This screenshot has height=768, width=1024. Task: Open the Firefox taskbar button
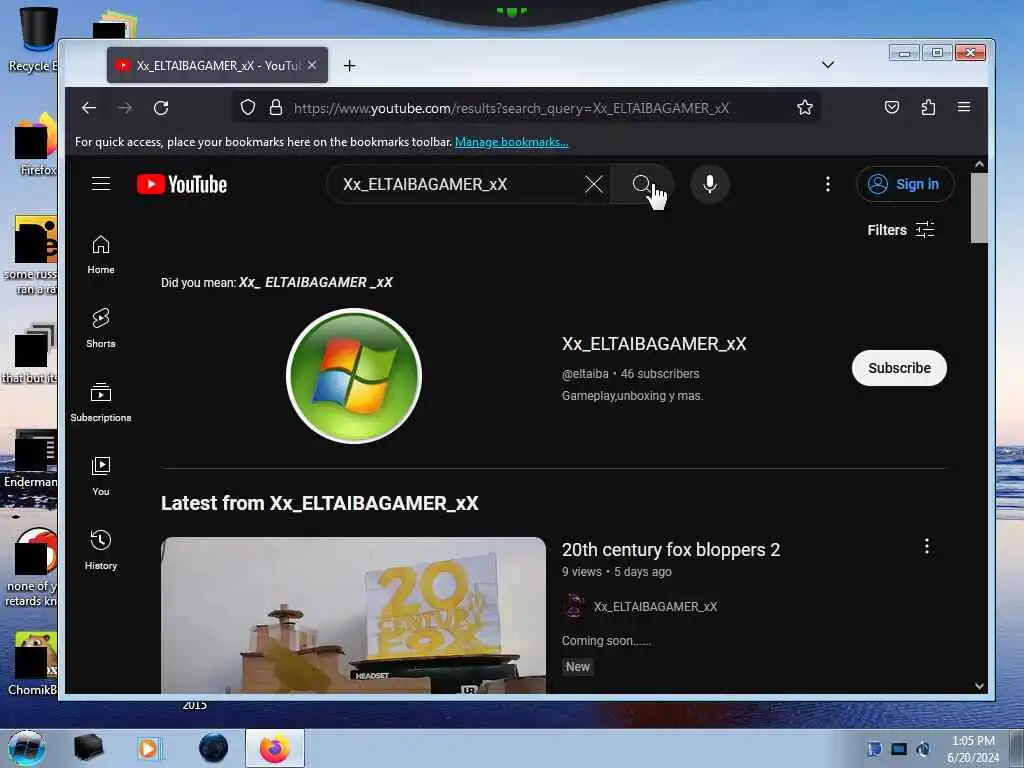click(x=275, y=748)
